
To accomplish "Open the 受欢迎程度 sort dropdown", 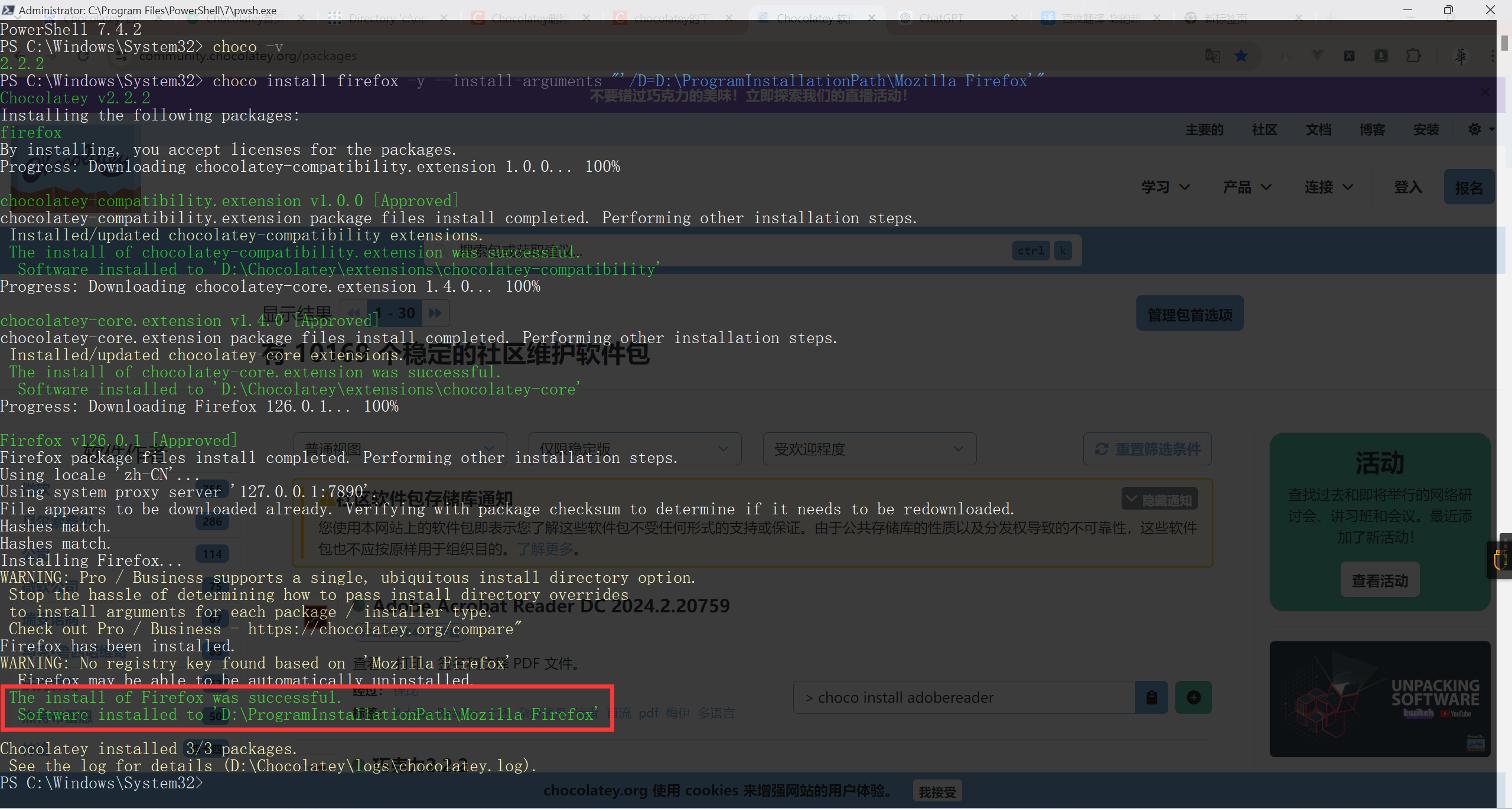I will (869, 449).
